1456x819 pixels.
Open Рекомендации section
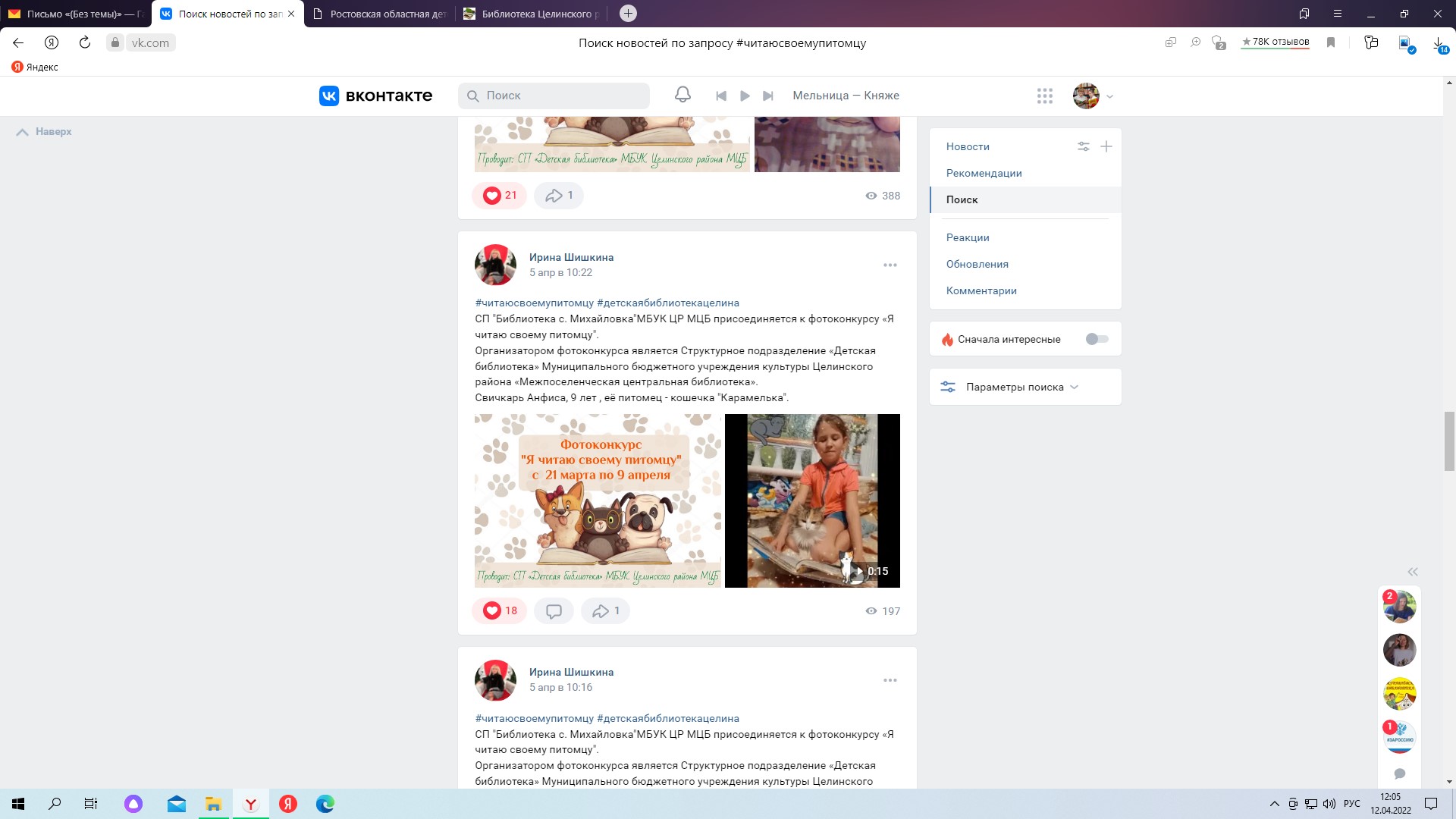pyautogui.click(x=984, y=173)
